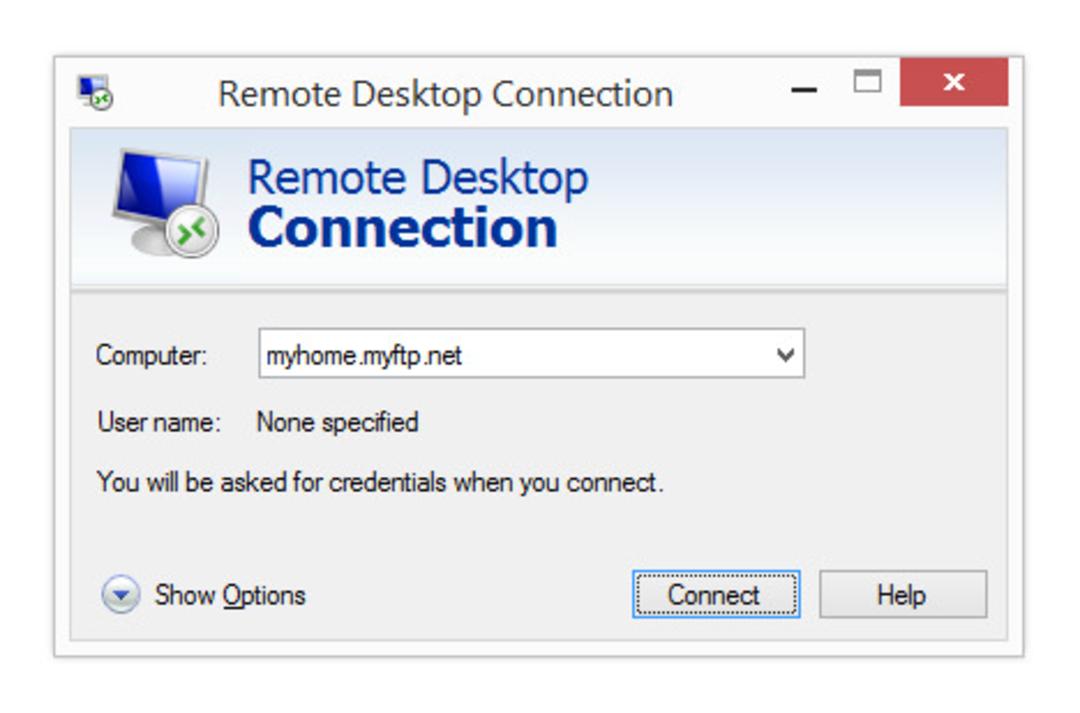Maximize the Remote Desktop Connection window
Image resolution: width=1080 pixels, height=713 pixels.
tap(867, 81)
